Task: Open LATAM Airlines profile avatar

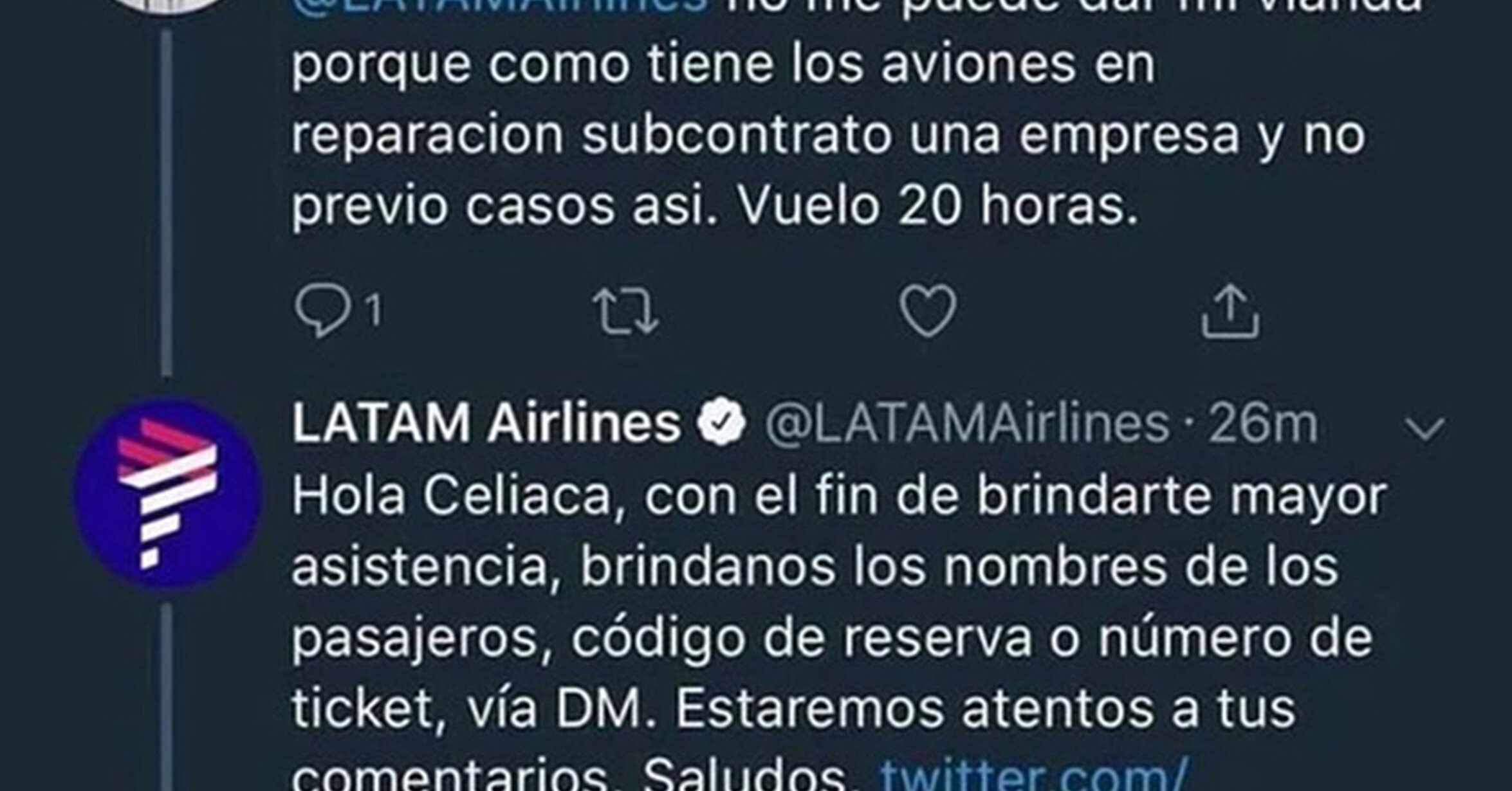Action: (167, 493)
